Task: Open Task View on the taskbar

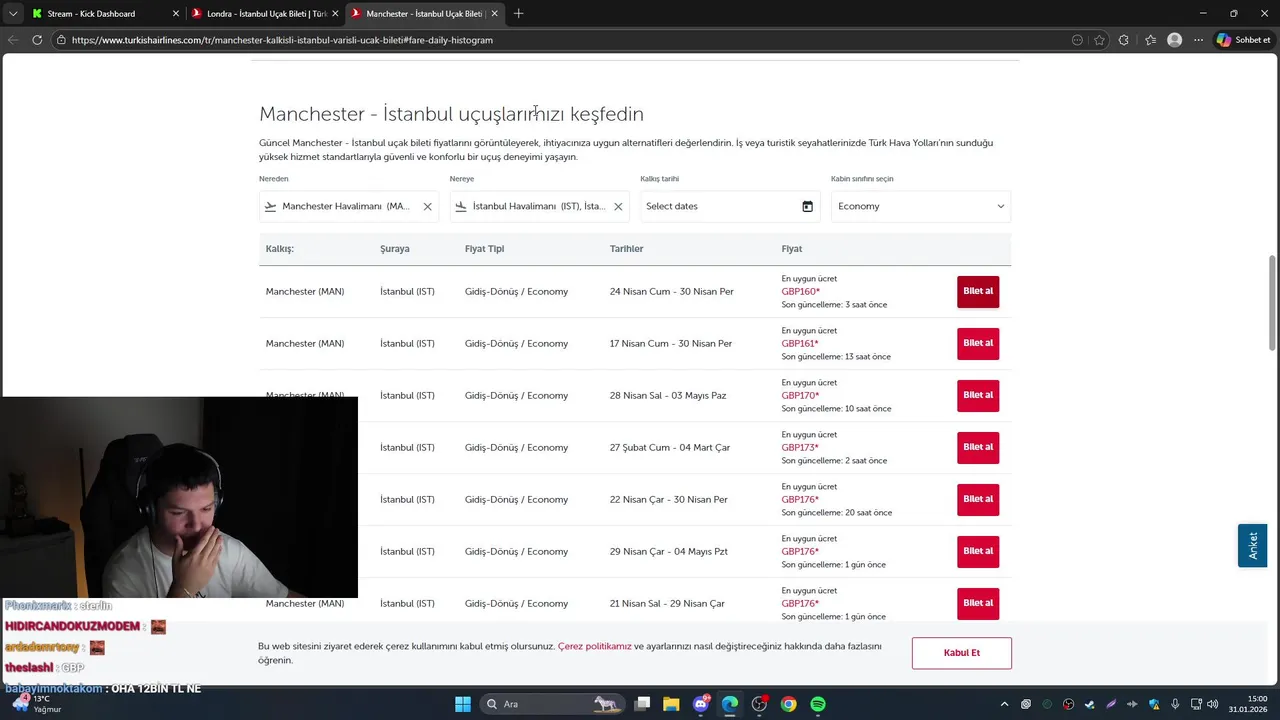Action: point(642,704)
